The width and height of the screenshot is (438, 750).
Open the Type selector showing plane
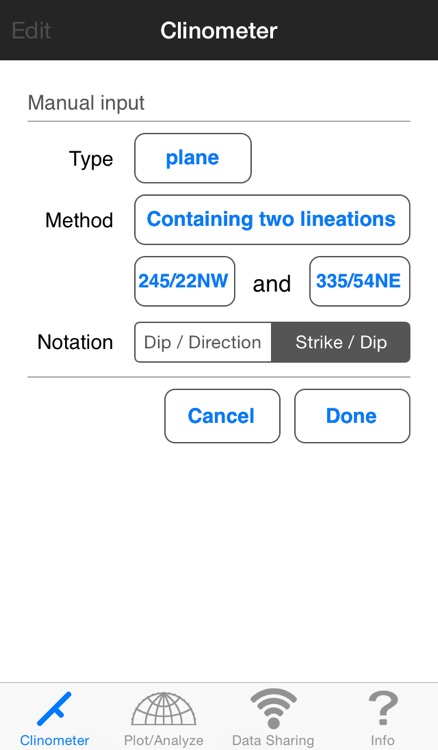pyautogui.click(x=193, y=158)
